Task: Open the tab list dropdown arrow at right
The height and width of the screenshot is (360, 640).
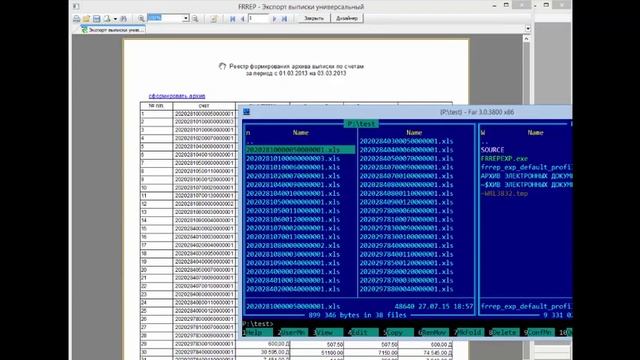Action: point(528,29)
